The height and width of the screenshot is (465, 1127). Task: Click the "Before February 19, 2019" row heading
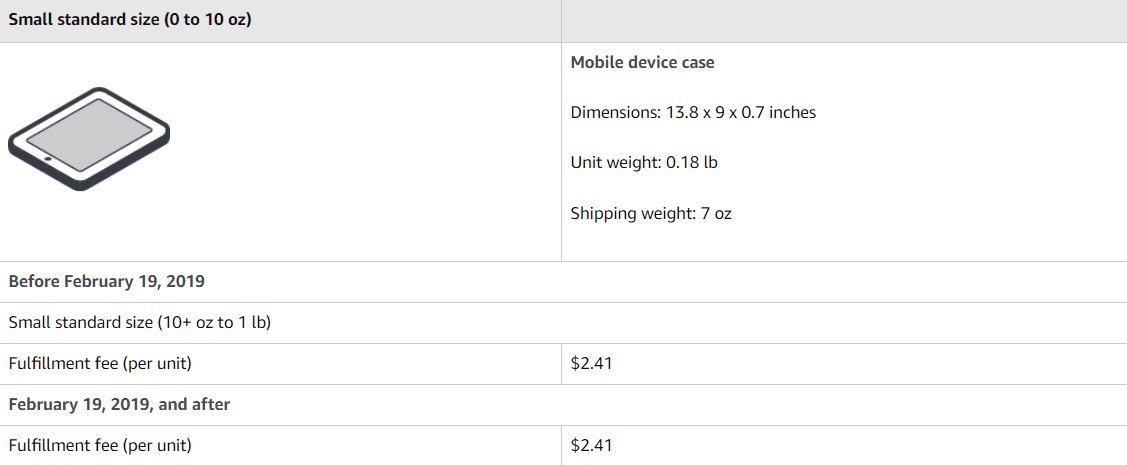(x=107, y=281)
